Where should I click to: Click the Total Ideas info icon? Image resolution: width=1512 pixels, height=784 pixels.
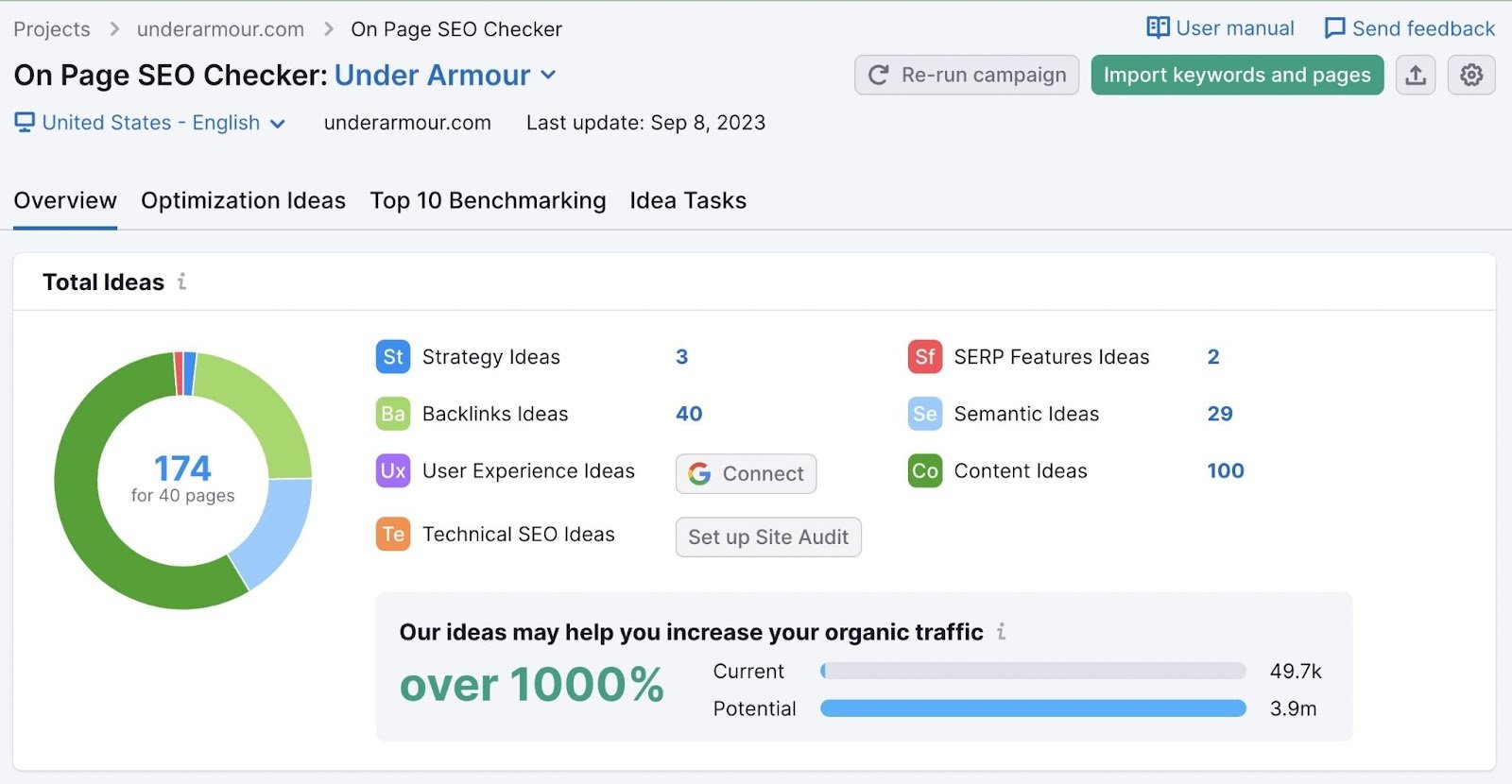pyautogui.click(x=181, y=281)
